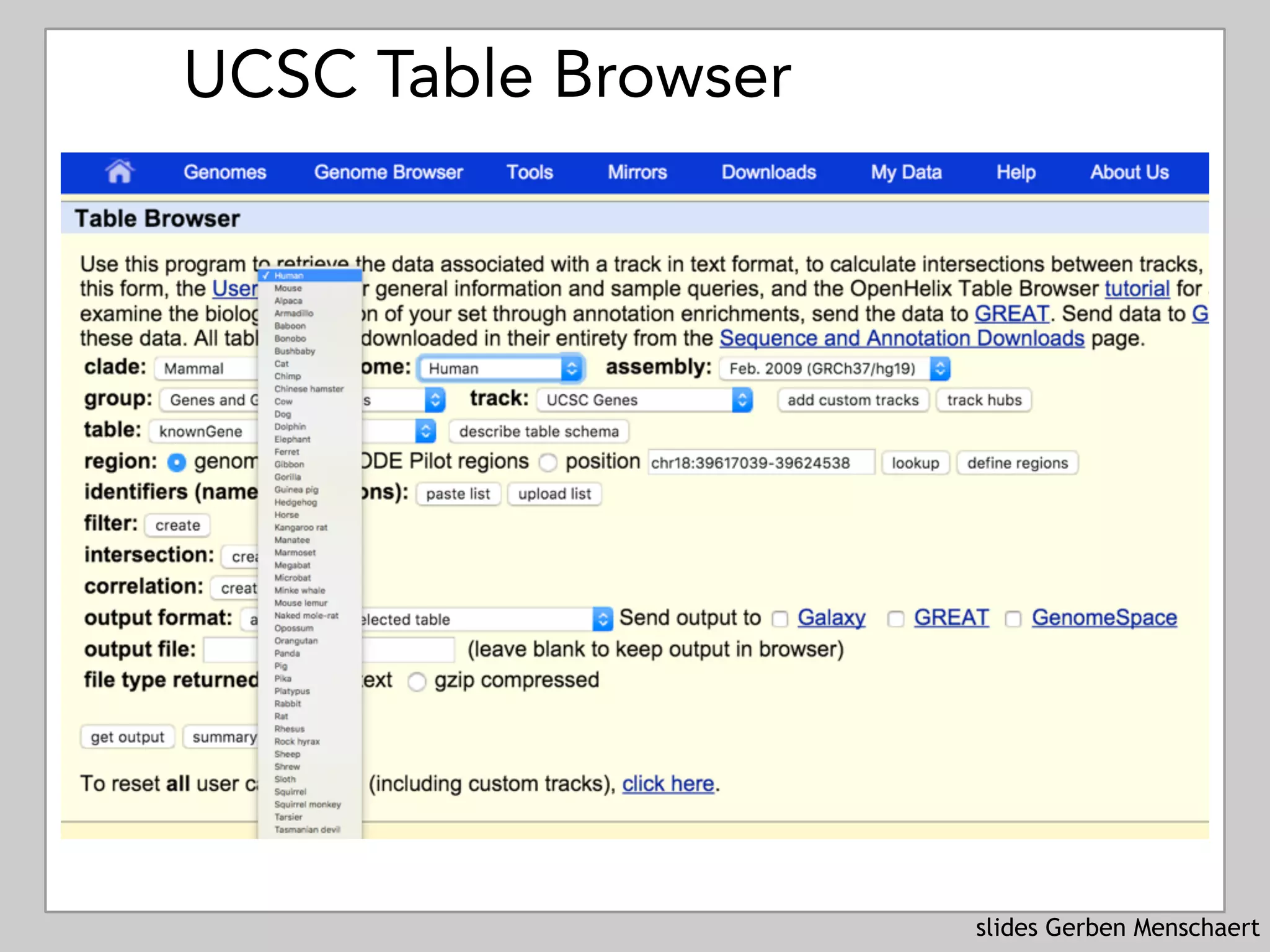Image resolution: width=1270 pixels, height=952 pixels.
Task: Open the assembly dropdown Feb. 2009 GRCh37/hg19
Action: pos(835,369)
